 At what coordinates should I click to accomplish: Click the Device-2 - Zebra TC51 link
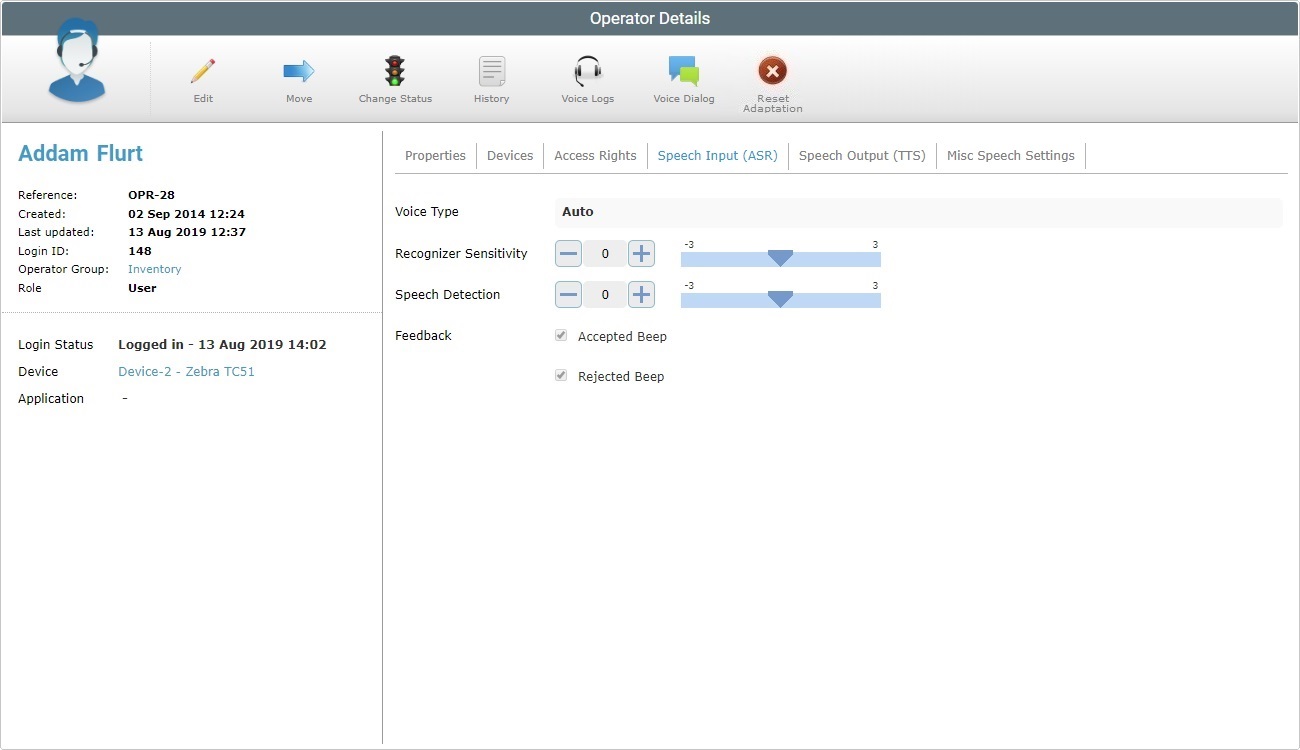pos(186,371)
